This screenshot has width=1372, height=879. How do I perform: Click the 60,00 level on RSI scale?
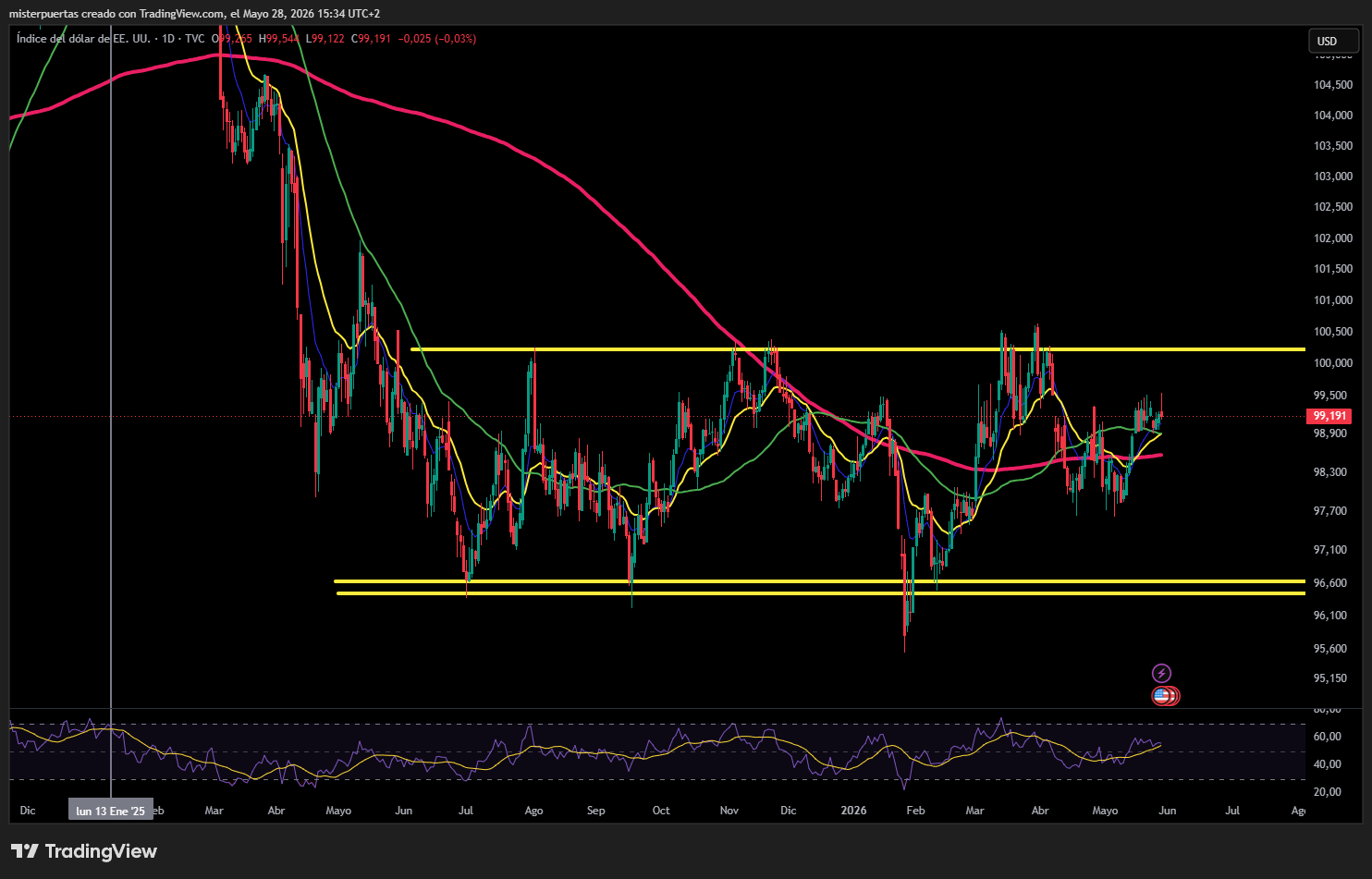(1328, 737)
